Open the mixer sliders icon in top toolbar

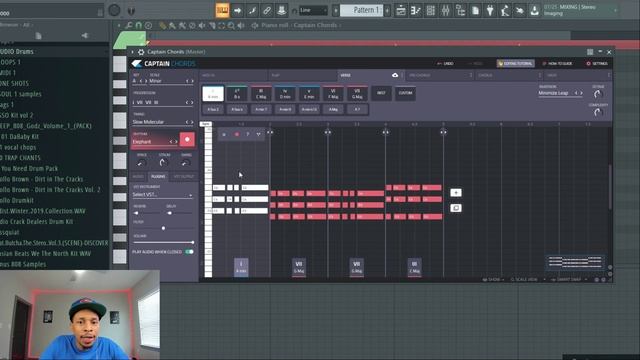445,10
